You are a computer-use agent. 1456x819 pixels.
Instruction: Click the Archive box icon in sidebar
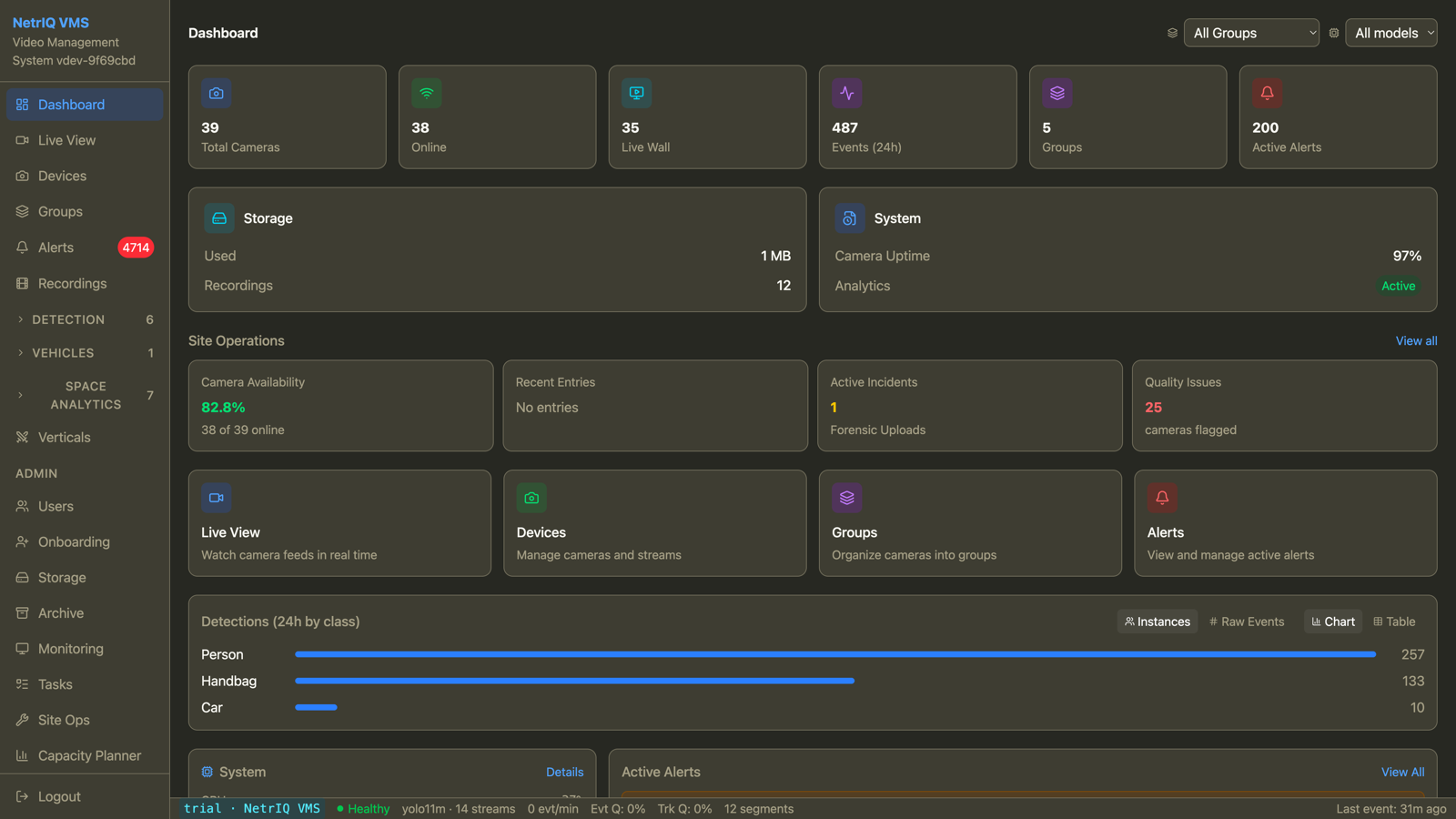(23, 612)
